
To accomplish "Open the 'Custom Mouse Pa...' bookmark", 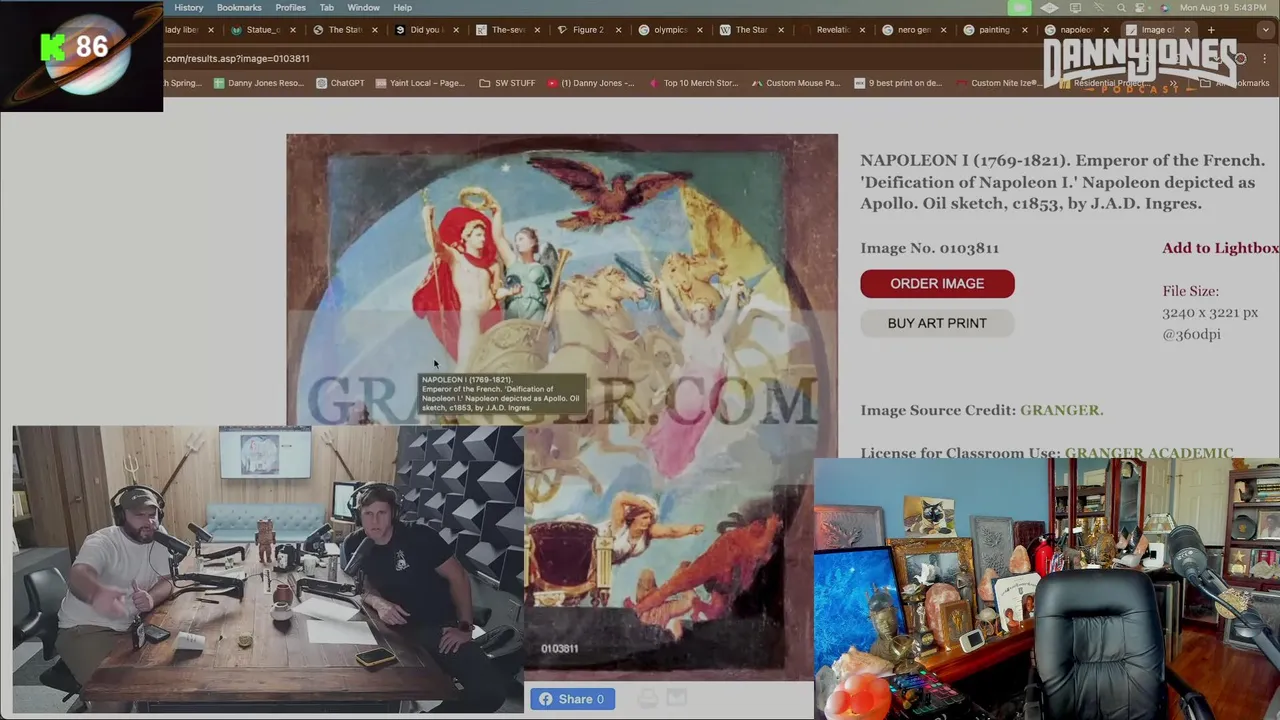I will (x=796, y=83).
